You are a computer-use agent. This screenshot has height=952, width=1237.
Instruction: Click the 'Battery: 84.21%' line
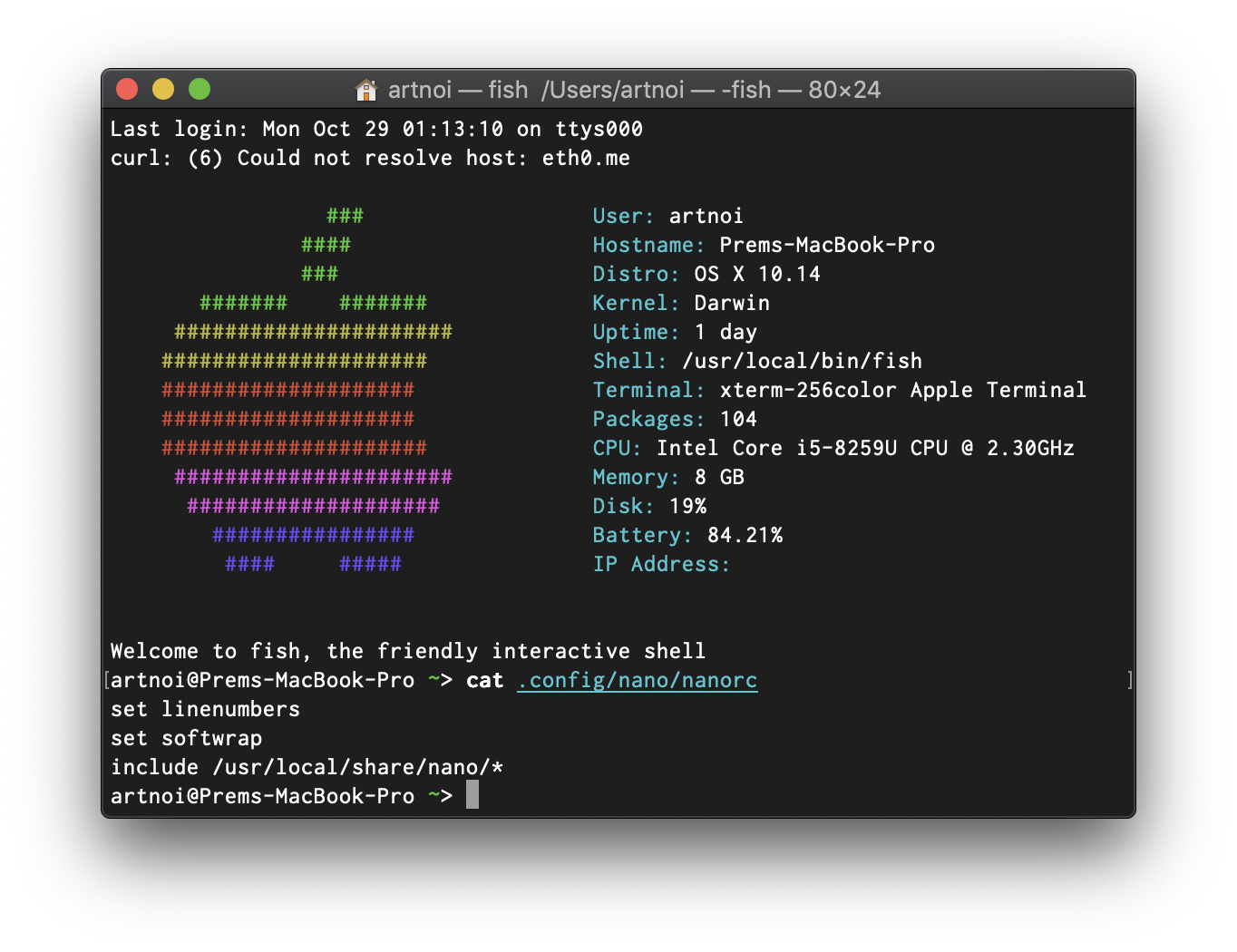687,535
